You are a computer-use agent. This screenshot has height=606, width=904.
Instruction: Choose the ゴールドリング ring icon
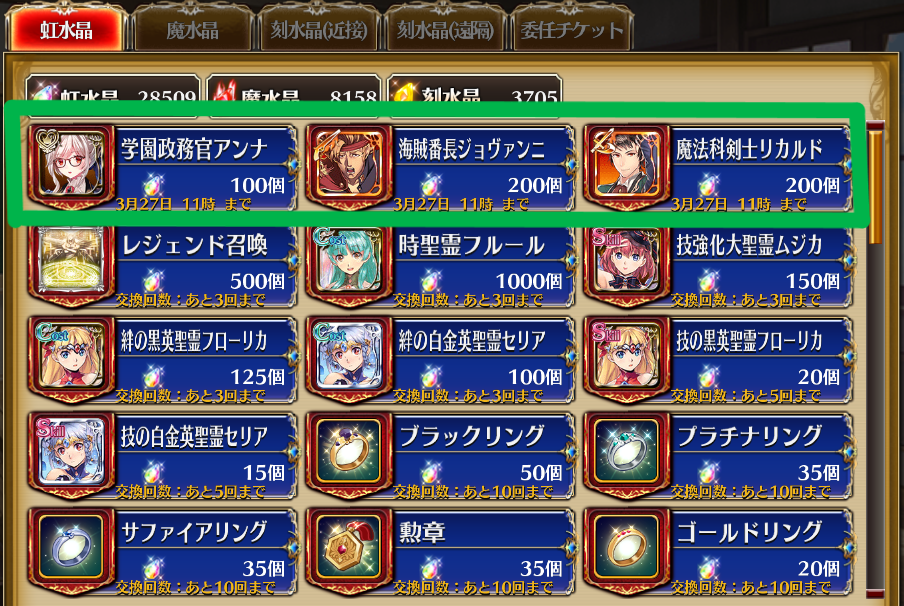pyautogui.click(x=627, y=547)
